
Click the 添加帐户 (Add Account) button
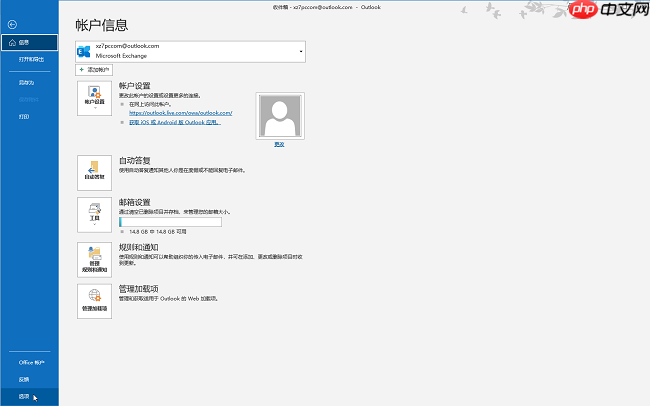coord(94,70)
